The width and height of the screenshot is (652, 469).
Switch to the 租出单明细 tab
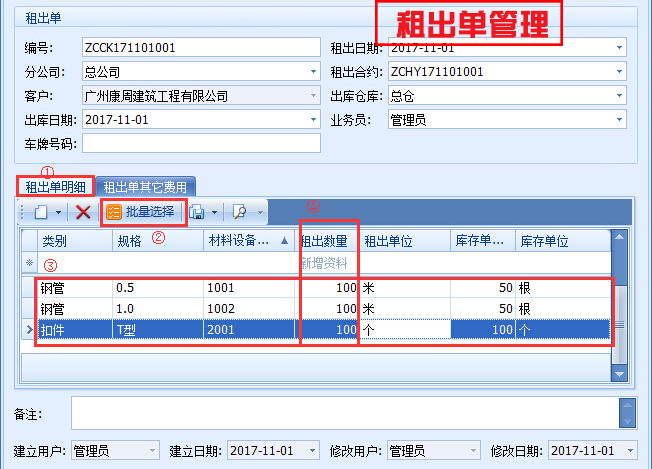(x=57, y=186)
